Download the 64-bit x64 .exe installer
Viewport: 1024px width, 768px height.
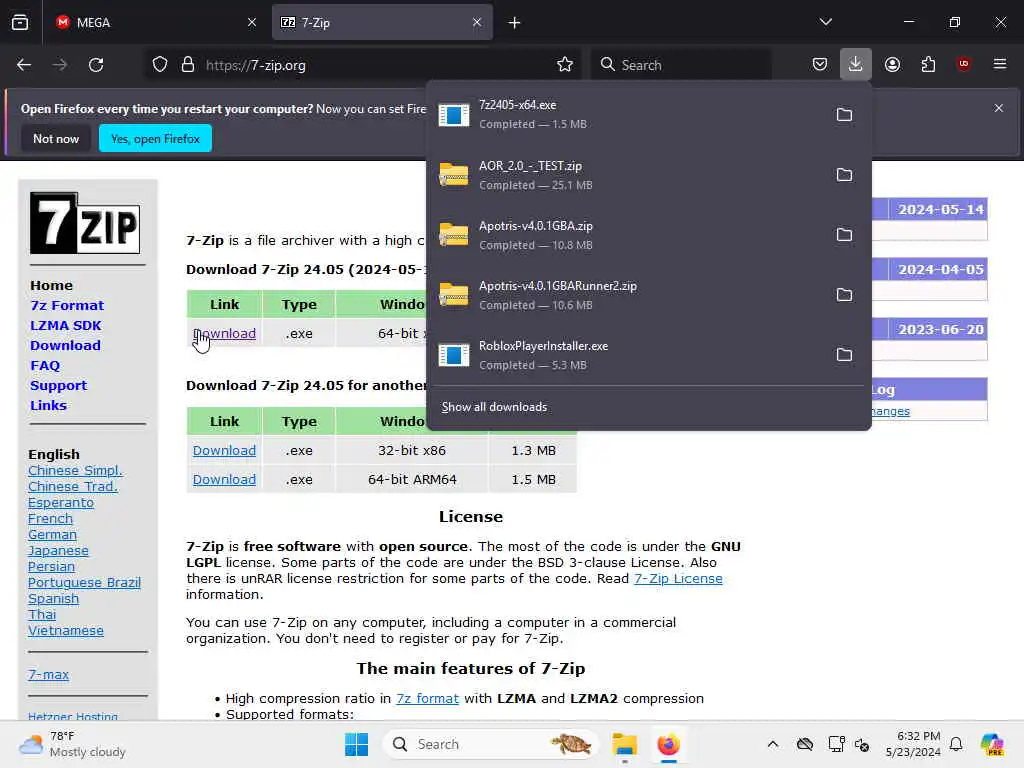(x=224, y=334)
